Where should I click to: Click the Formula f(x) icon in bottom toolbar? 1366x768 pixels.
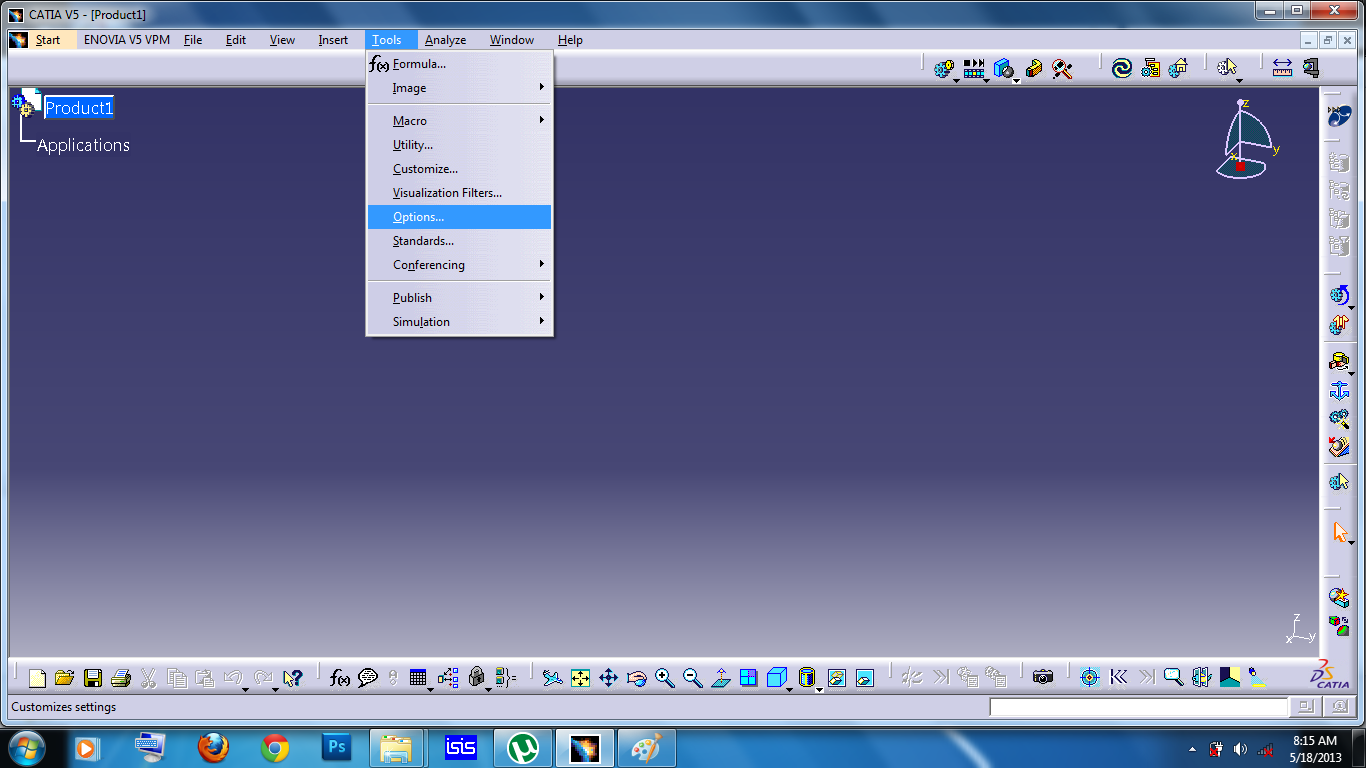coord(340,678)
